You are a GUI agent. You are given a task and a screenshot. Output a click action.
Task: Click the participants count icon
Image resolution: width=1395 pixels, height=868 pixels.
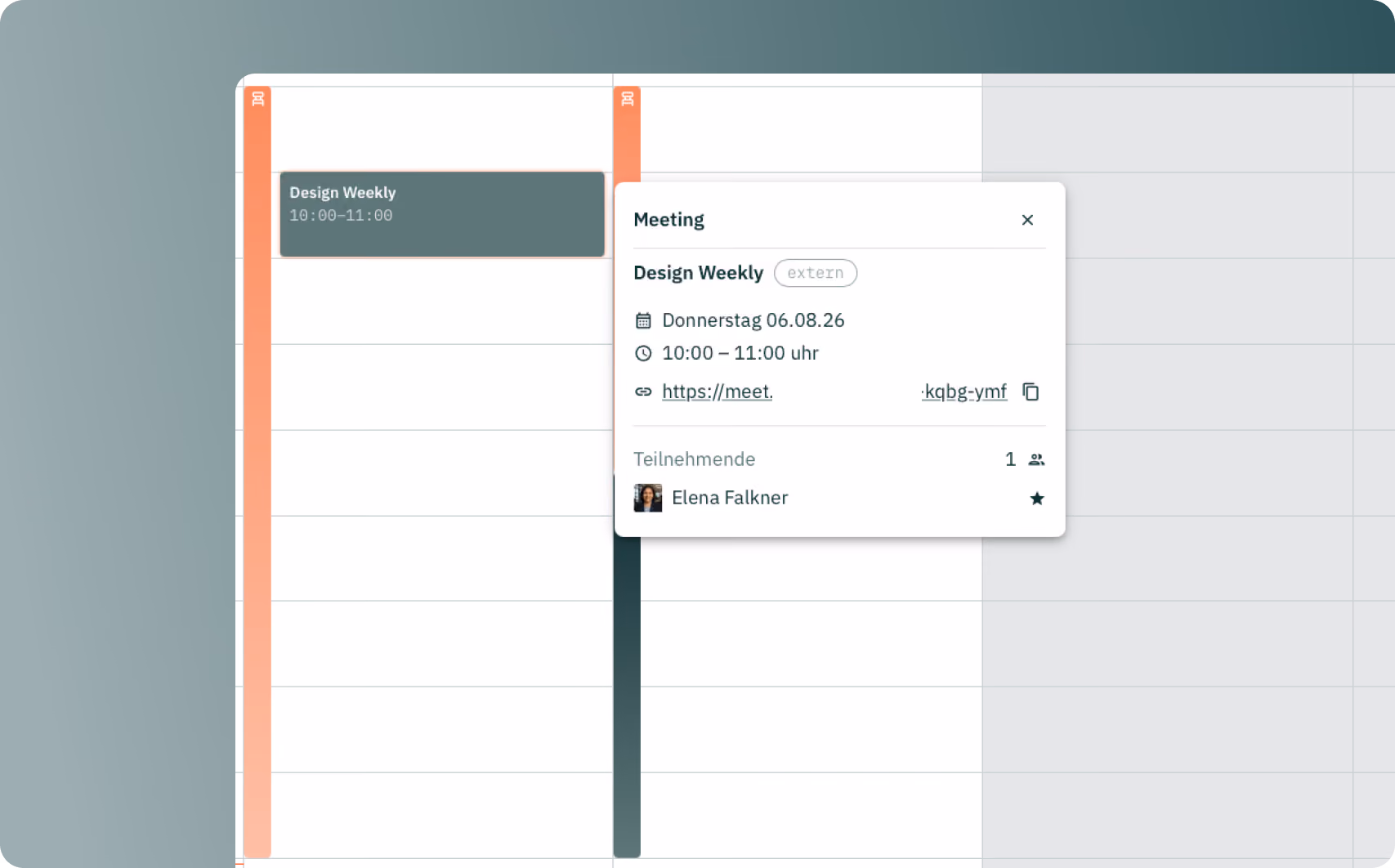[x=1036, y=459]
